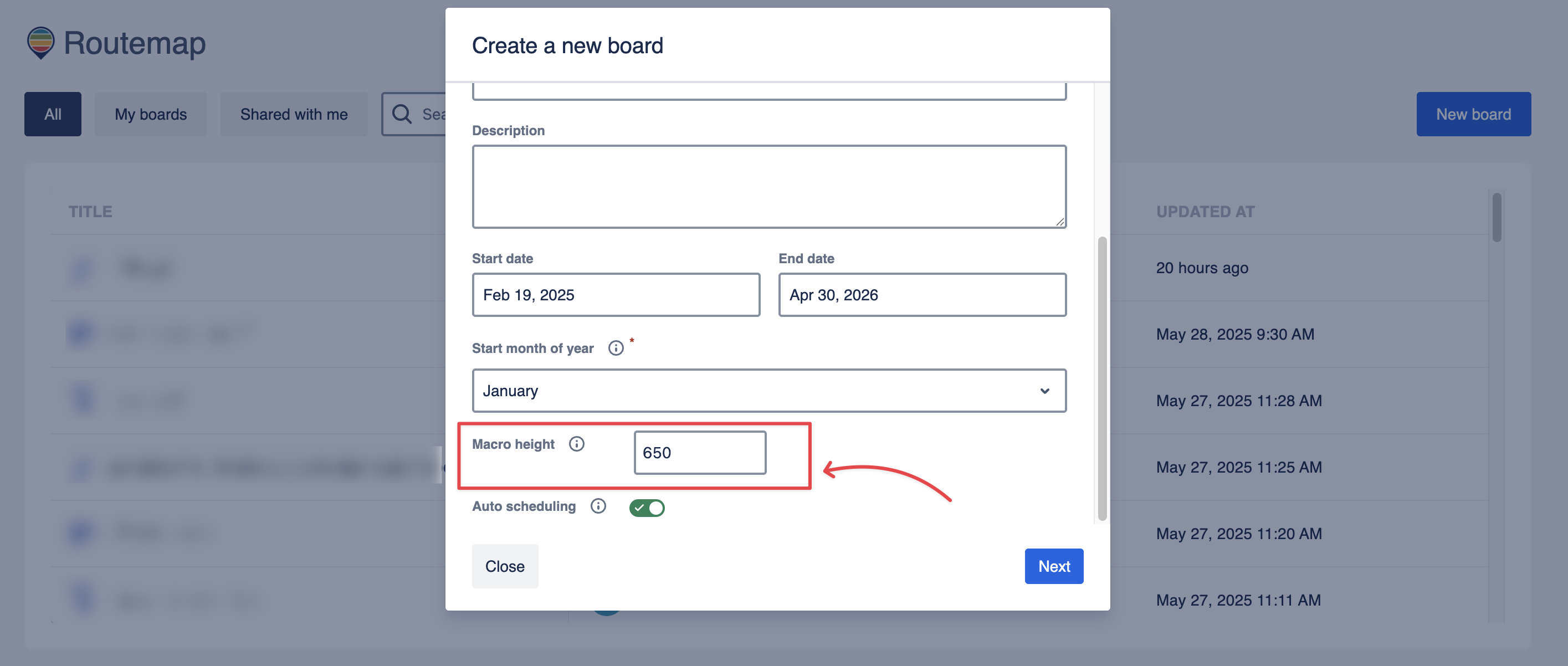Image resolution: width=1568 pixels, height=666 pixels.
Task: Click info icon beside Start month of year
Action: [616, 347]
